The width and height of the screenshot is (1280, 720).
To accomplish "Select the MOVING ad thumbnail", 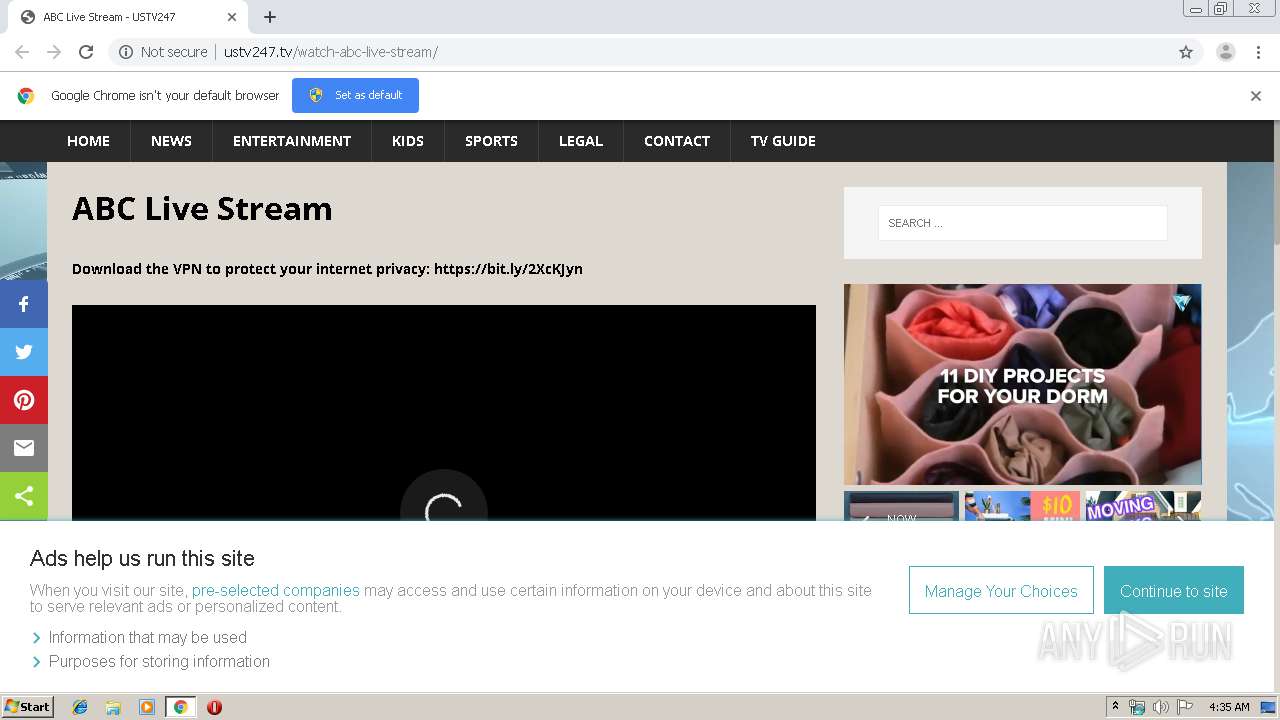I will [x=1143, y=506].
